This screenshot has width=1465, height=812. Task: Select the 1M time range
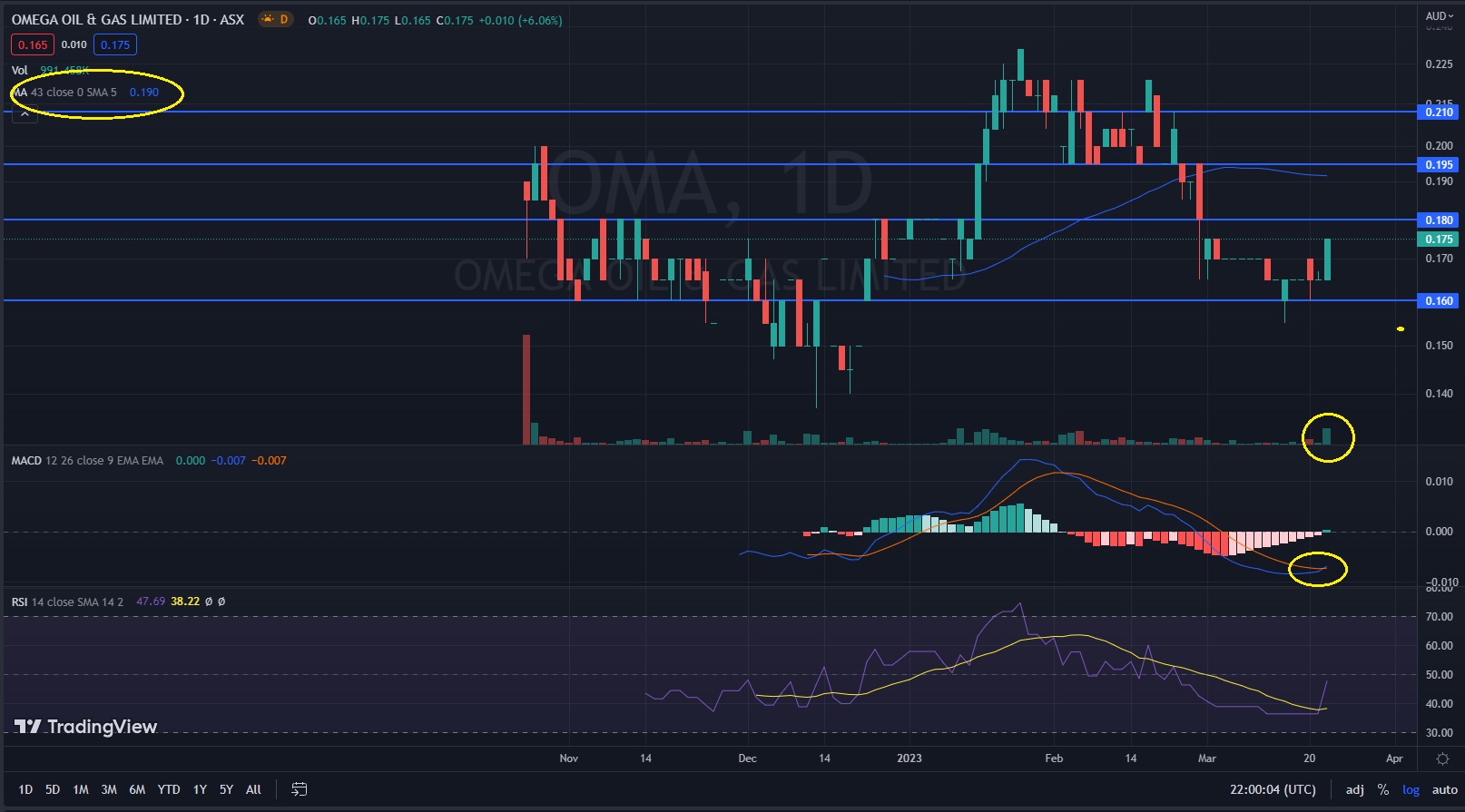[x=81, y=789]
